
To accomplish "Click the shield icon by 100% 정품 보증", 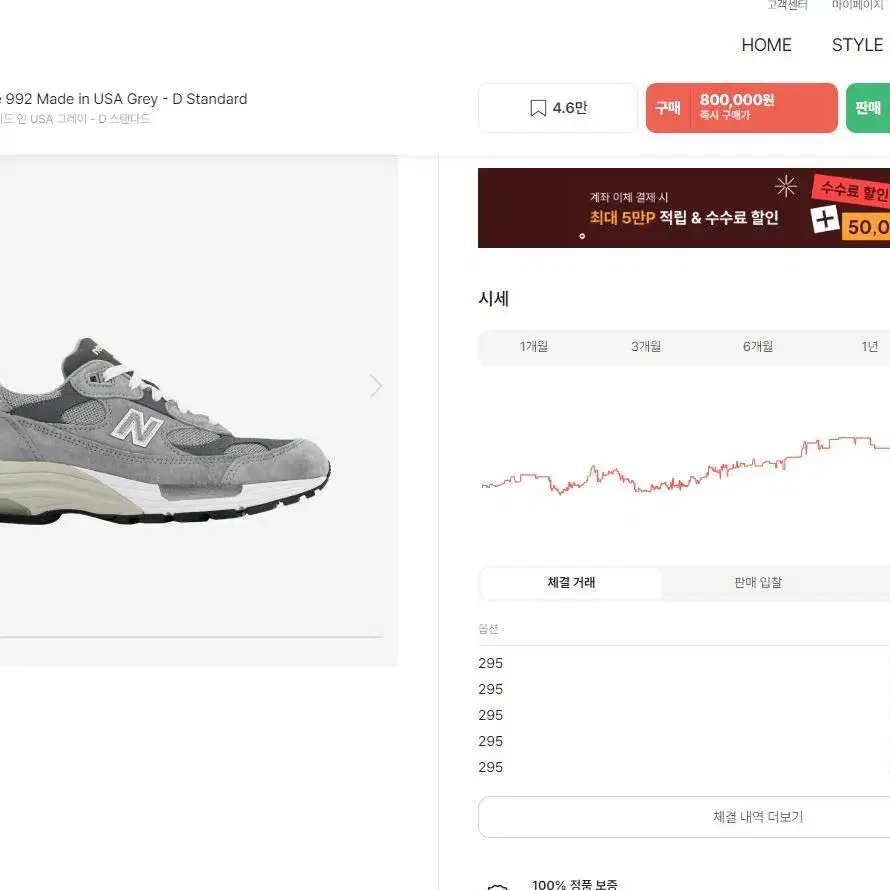I will click(498, 887).
